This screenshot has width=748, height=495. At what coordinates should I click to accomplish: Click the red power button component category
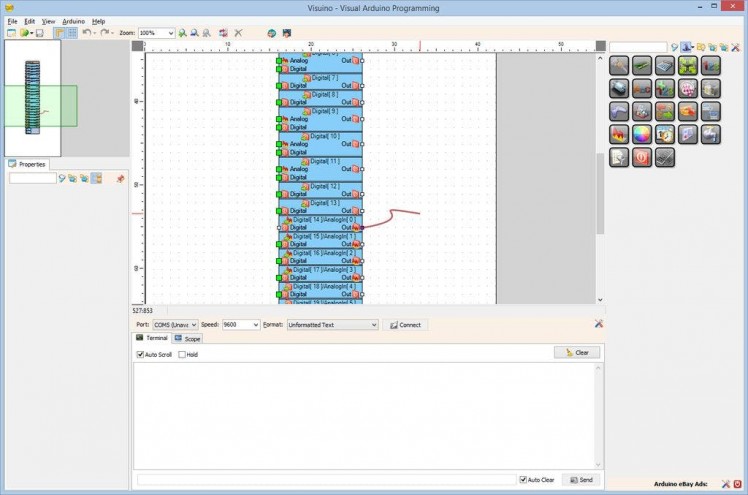pyautogui.click(x=642, y=157)
